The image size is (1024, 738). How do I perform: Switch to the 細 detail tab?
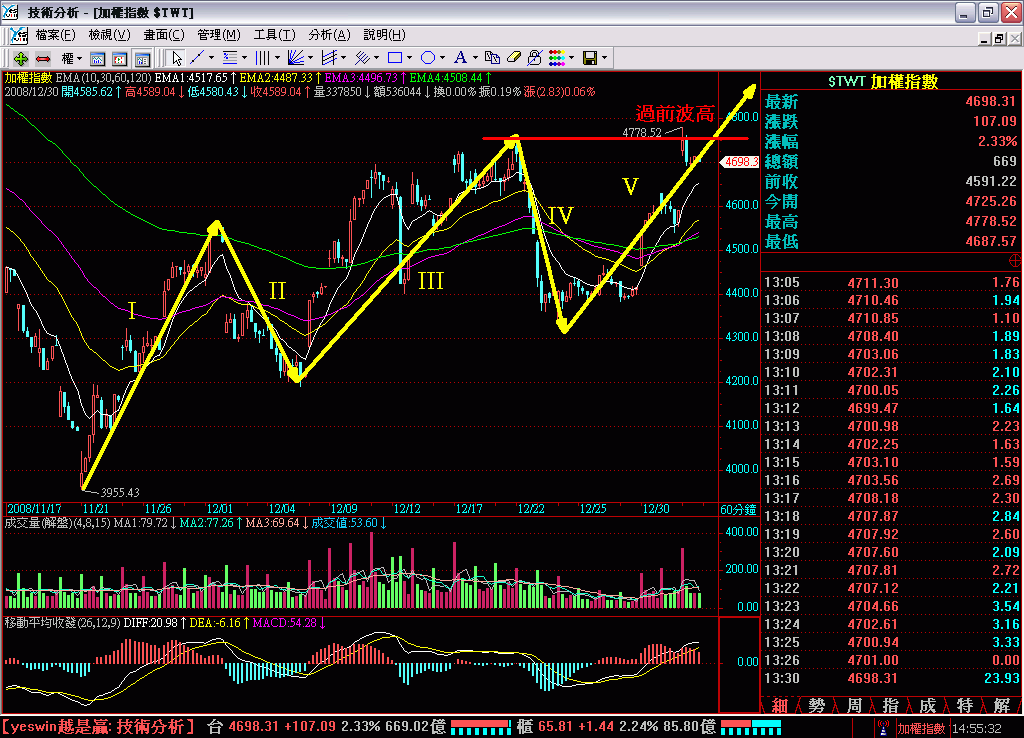coord(780,705)
